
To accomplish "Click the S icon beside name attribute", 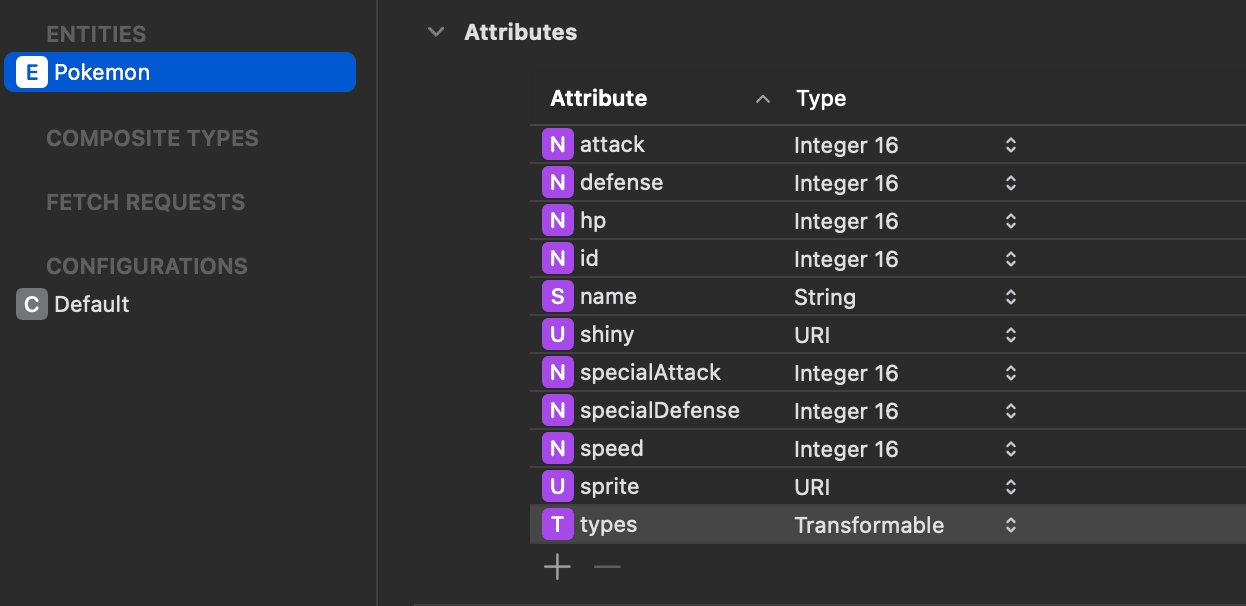I will (x=557, y=297).
